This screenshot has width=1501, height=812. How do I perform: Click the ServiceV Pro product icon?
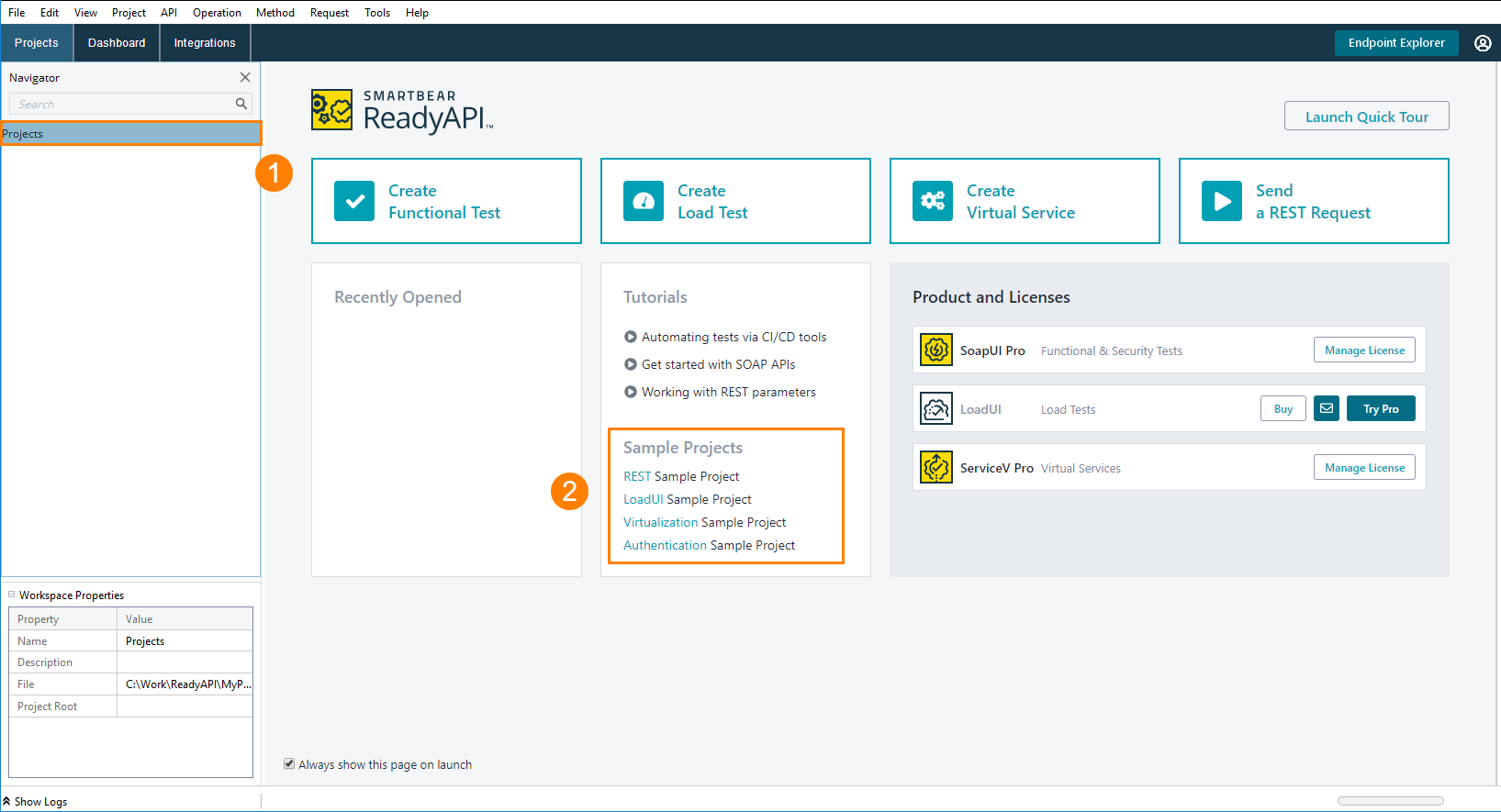[936, 467]
